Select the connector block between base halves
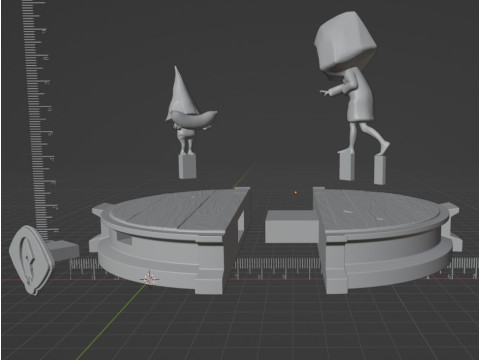Image resolution: width=480 pixels, height=360 pixels. (x=291, y=226)
